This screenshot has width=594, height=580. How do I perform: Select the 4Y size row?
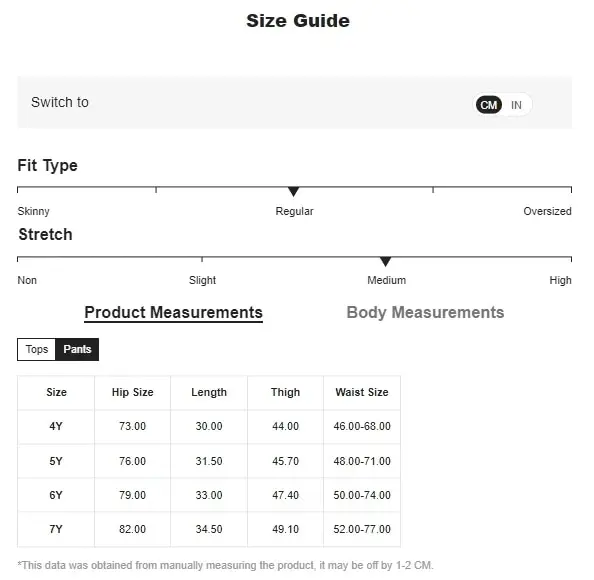coord(209,427)
